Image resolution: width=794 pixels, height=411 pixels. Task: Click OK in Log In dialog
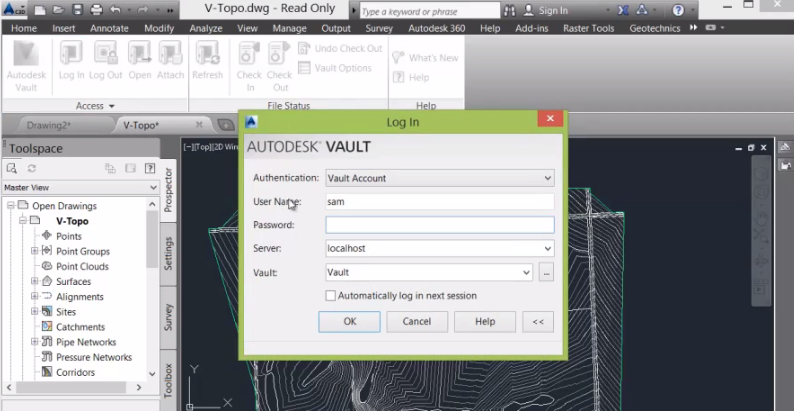[x=349, y=321]
